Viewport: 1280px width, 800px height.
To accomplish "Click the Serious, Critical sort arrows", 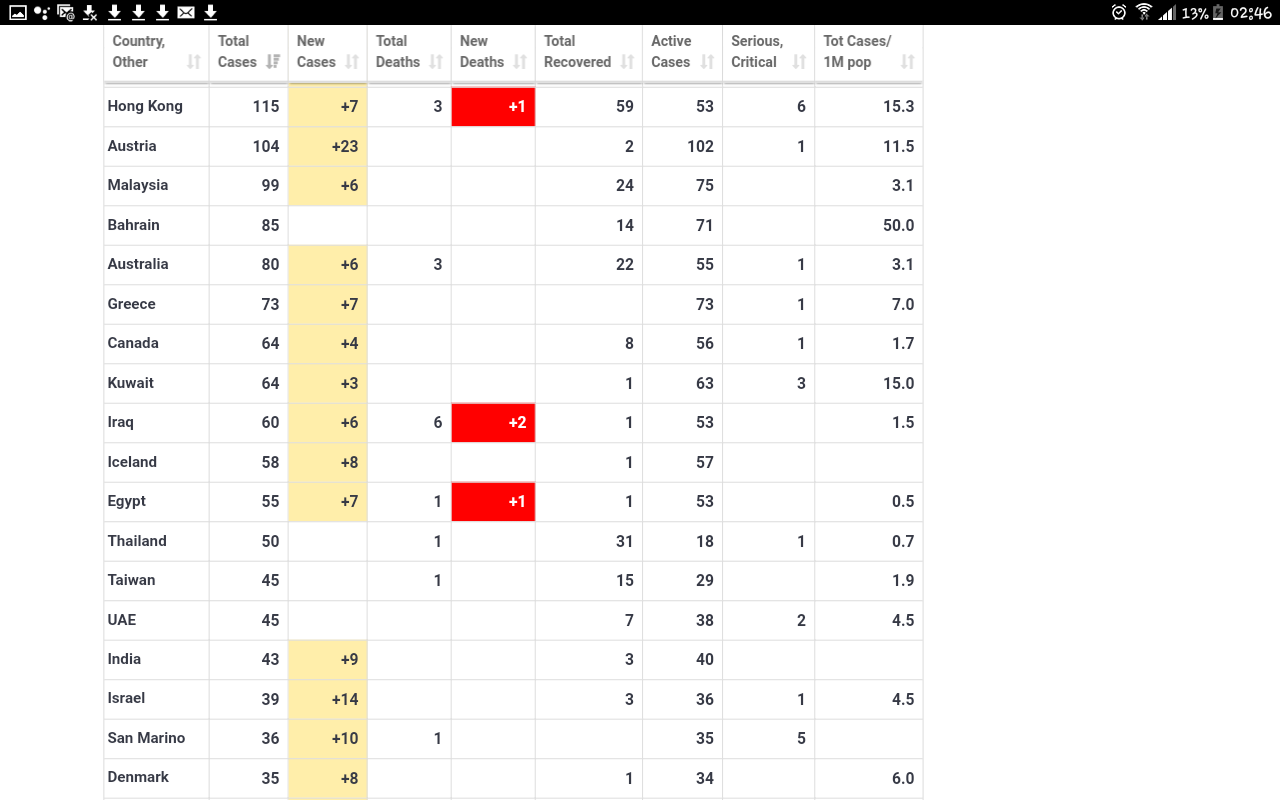I will tap(799, 62).
